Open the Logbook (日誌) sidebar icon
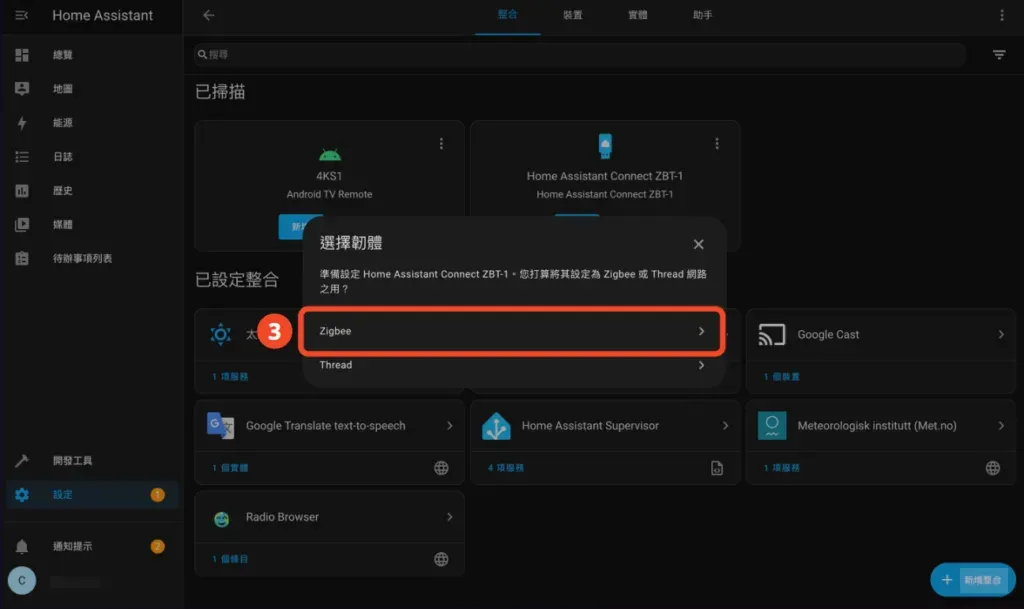 coord(20,156)
